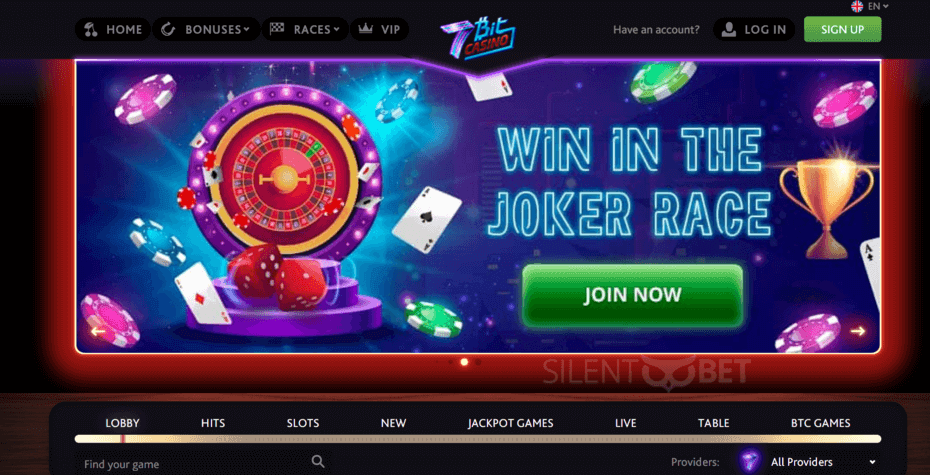The image size is (930, 475).
Task: Click the 7Bit Casino logo
Action: [x=478, y=39]
